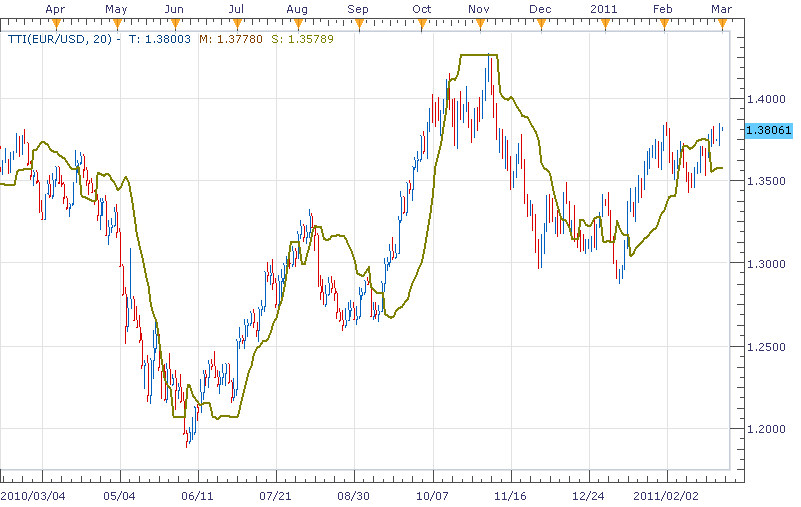Select the TTI(EUR/USD, 20) indicator label
Viewport: 801px width, 507px height.
click(60, 39)
